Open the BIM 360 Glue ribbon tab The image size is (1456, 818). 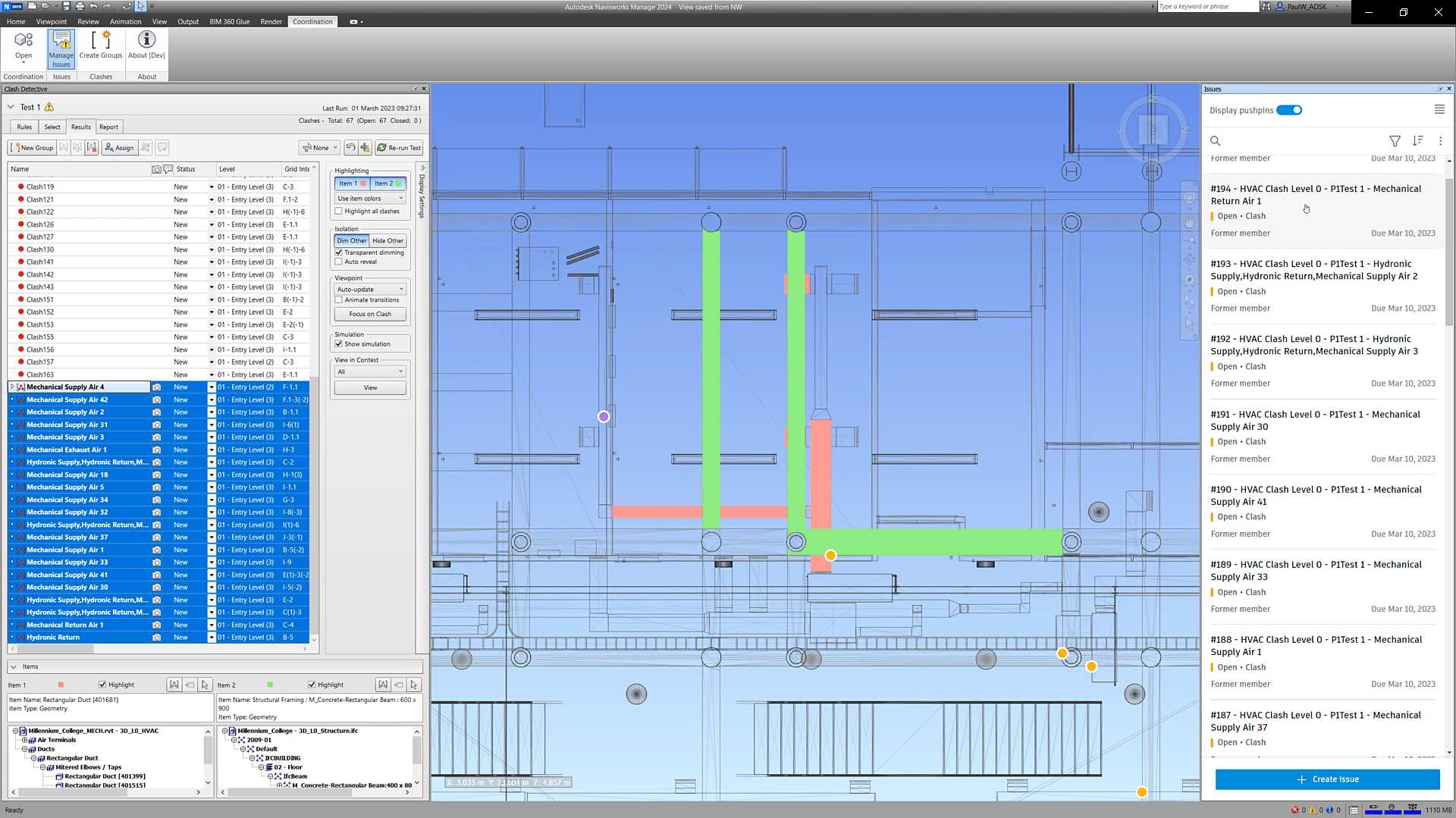click(229, 22)
